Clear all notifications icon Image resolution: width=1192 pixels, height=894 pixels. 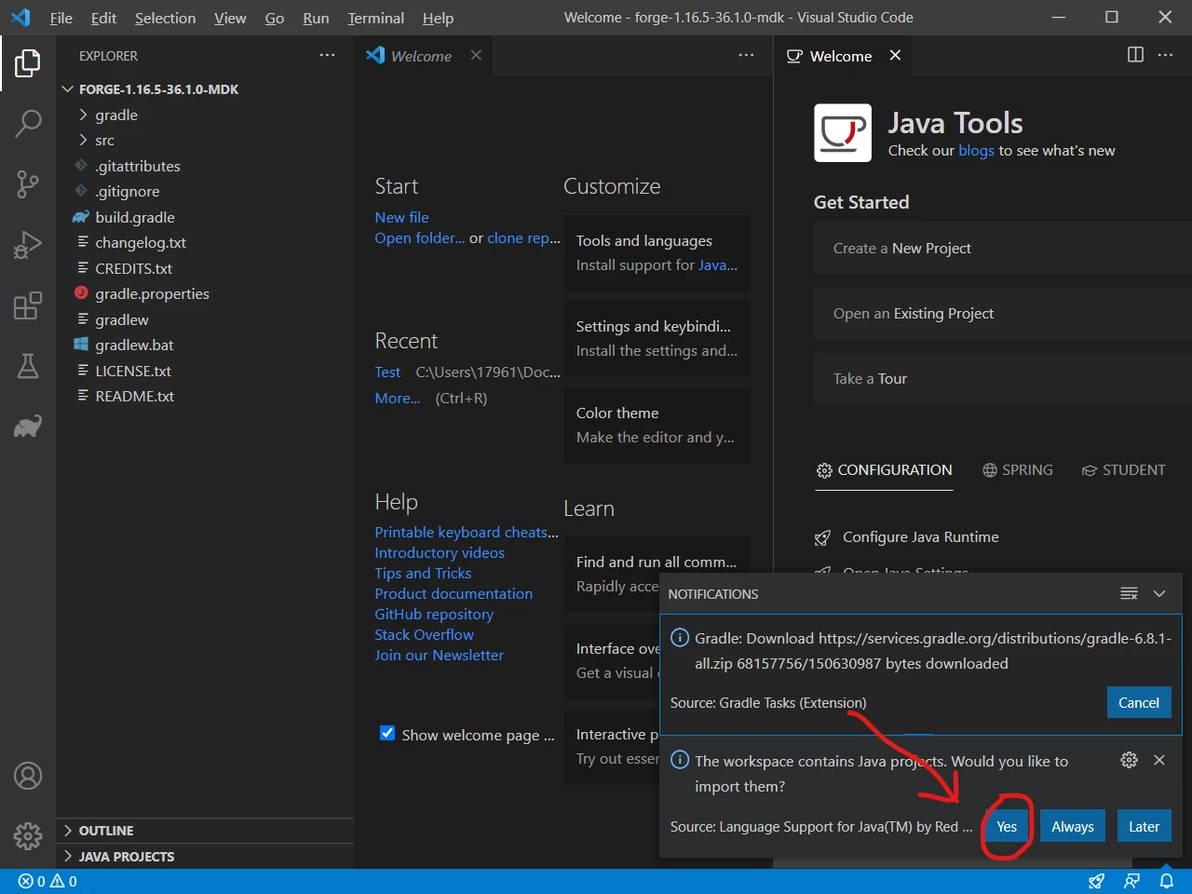(1129, 594)
